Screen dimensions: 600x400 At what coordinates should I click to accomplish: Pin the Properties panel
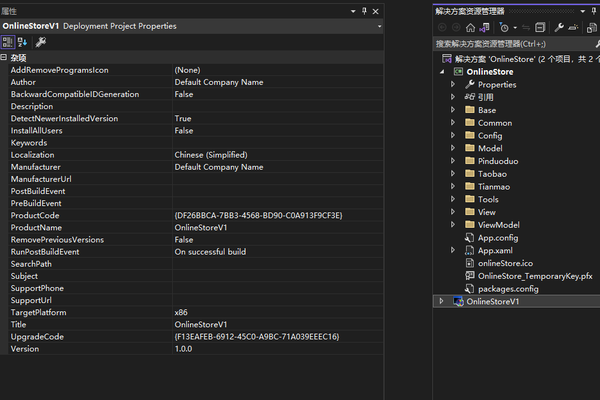coord(363,10)
